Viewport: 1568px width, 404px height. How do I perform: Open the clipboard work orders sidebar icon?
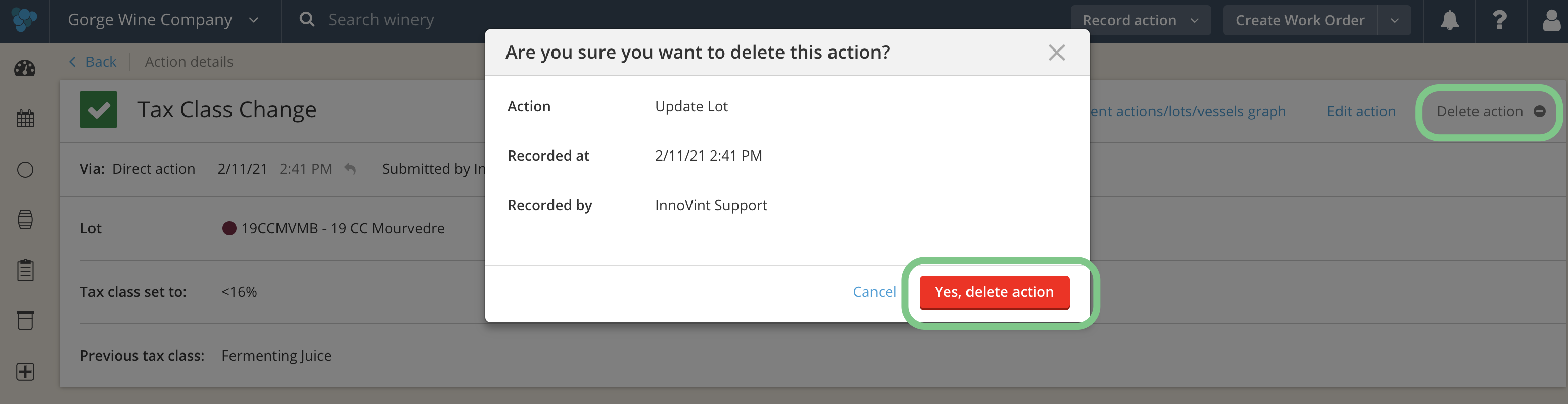(25, 270)
